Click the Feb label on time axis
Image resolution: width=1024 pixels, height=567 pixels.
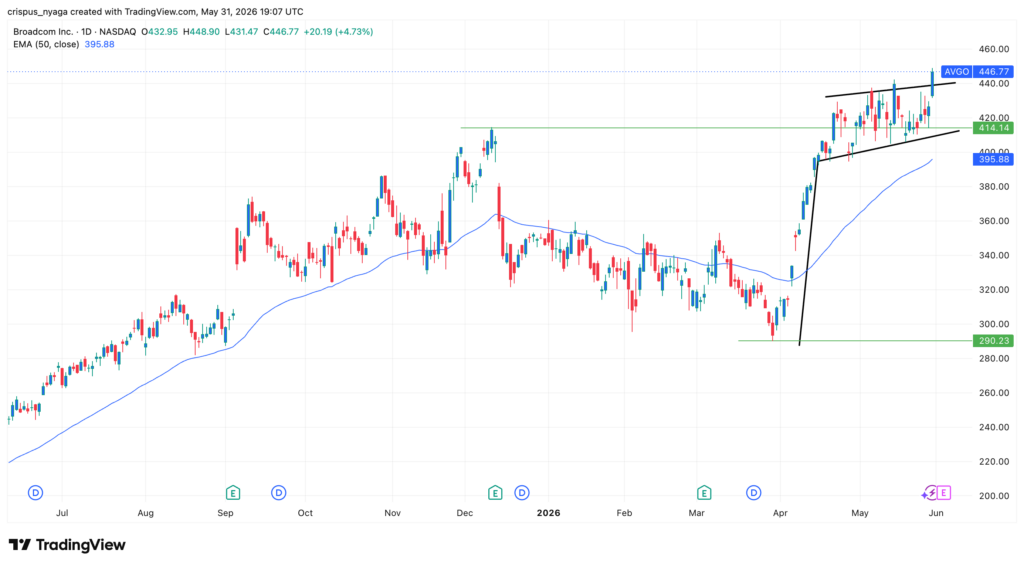(624, 513)
